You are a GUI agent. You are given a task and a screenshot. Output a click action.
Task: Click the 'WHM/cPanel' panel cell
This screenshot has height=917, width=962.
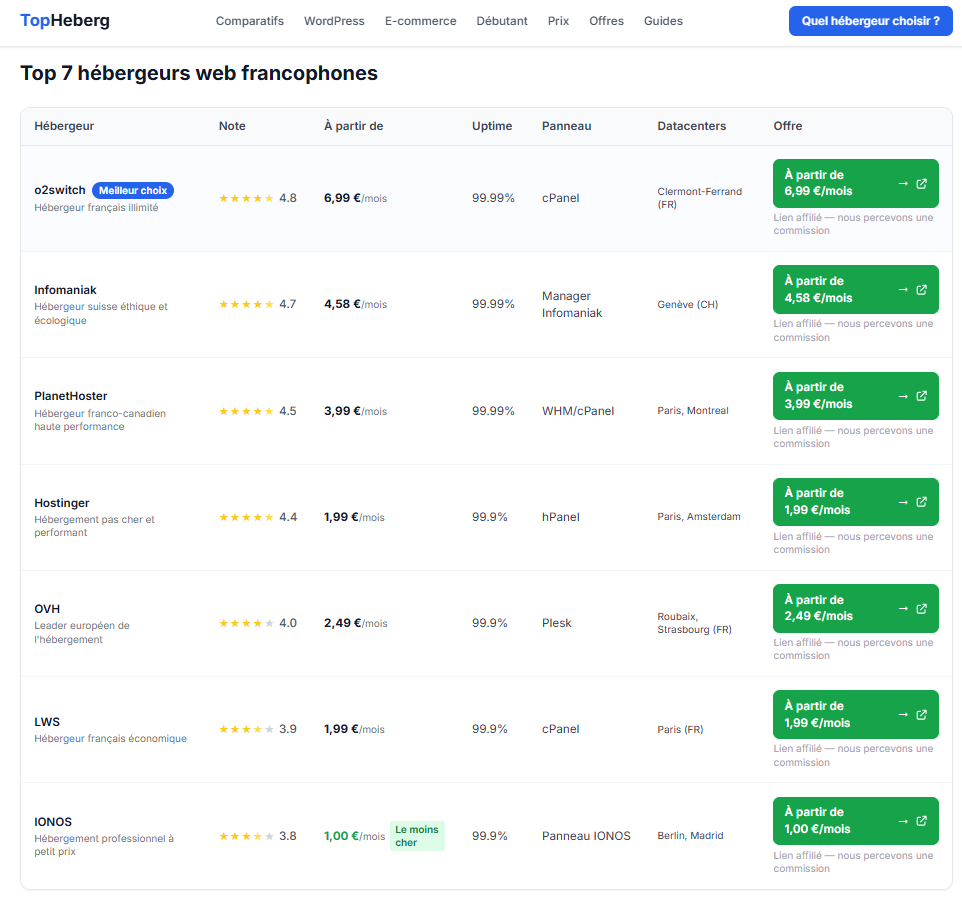point(578,411)
